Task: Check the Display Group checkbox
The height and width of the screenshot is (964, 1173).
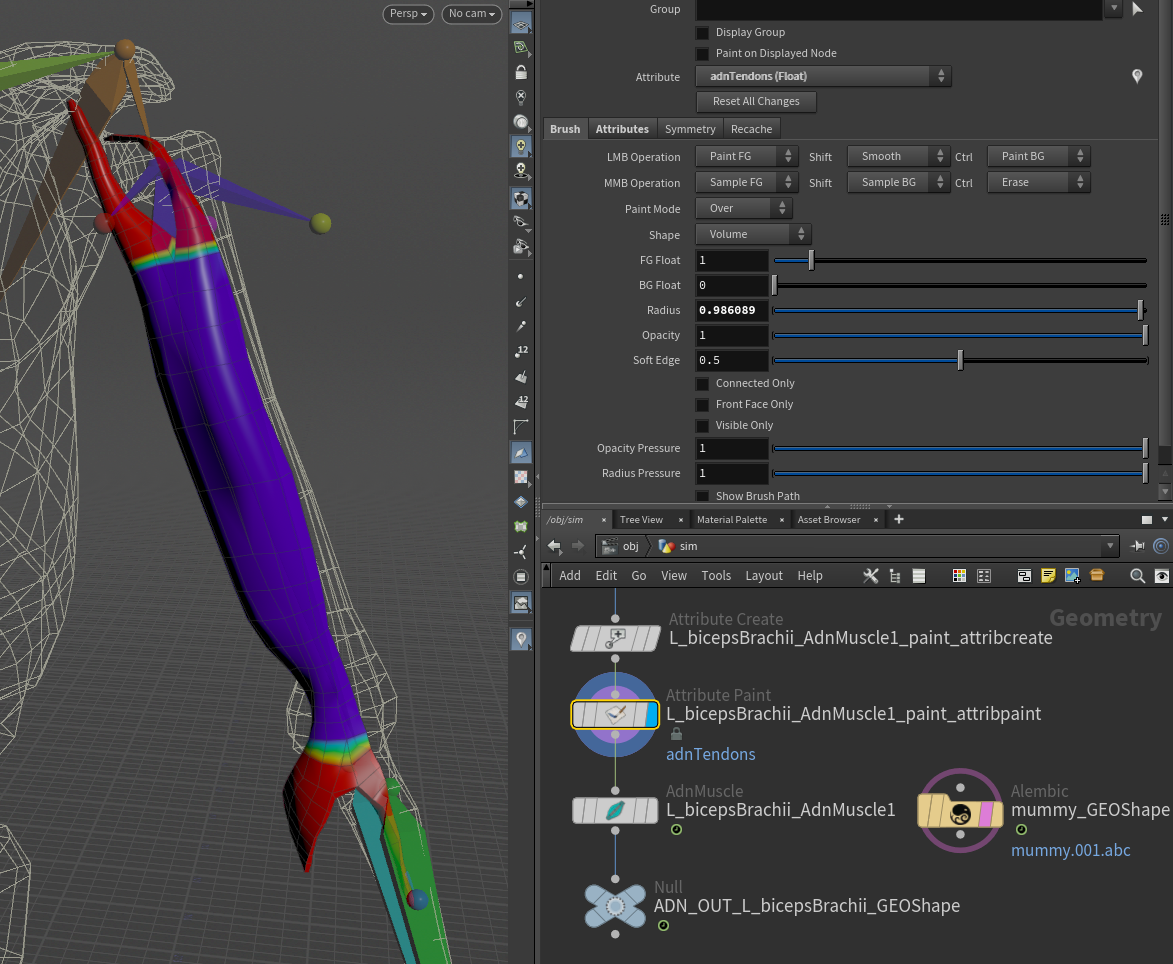Action: click(x=703, y=33)
